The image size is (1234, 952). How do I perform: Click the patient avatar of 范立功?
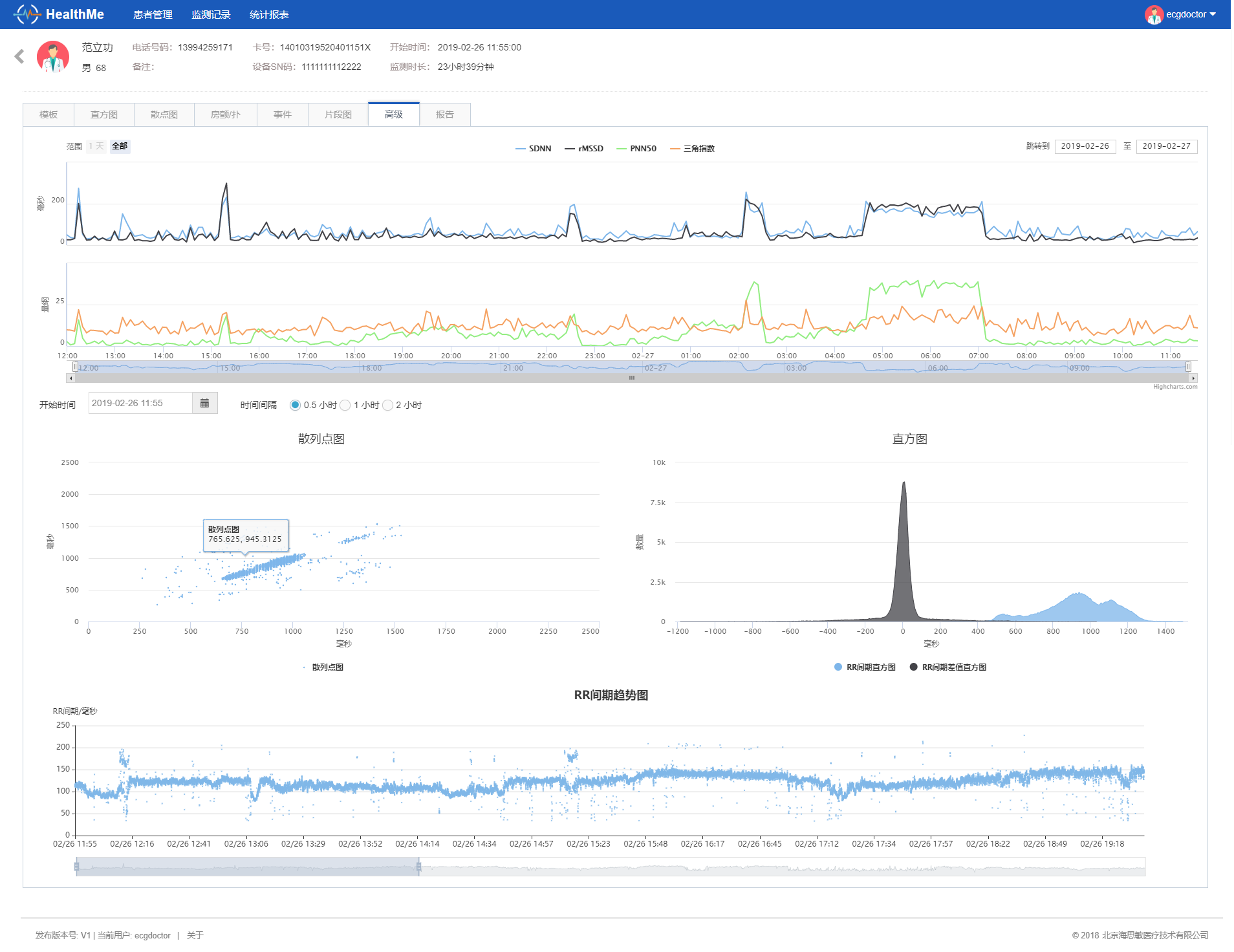pos(53,57)
